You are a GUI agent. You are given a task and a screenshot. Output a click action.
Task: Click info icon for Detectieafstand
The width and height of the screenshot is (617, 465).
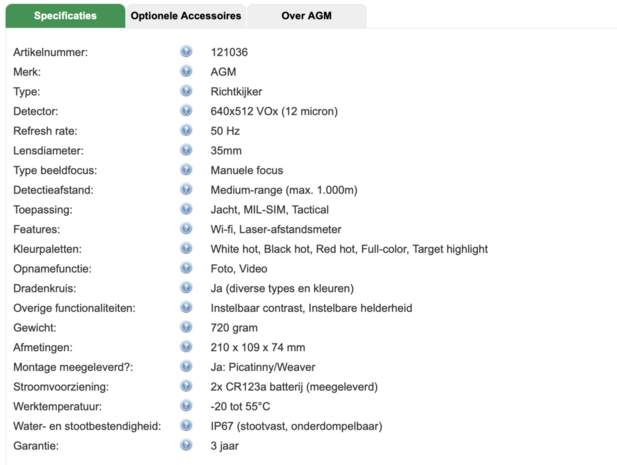[x=186, y=189]
